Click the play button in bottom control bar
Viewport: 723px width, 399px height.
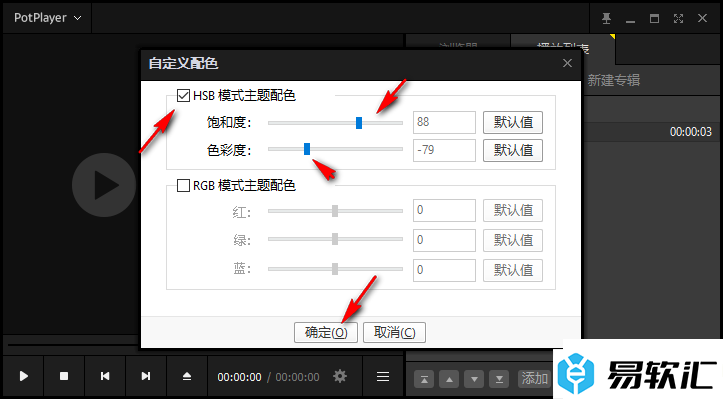click(24, 376)
